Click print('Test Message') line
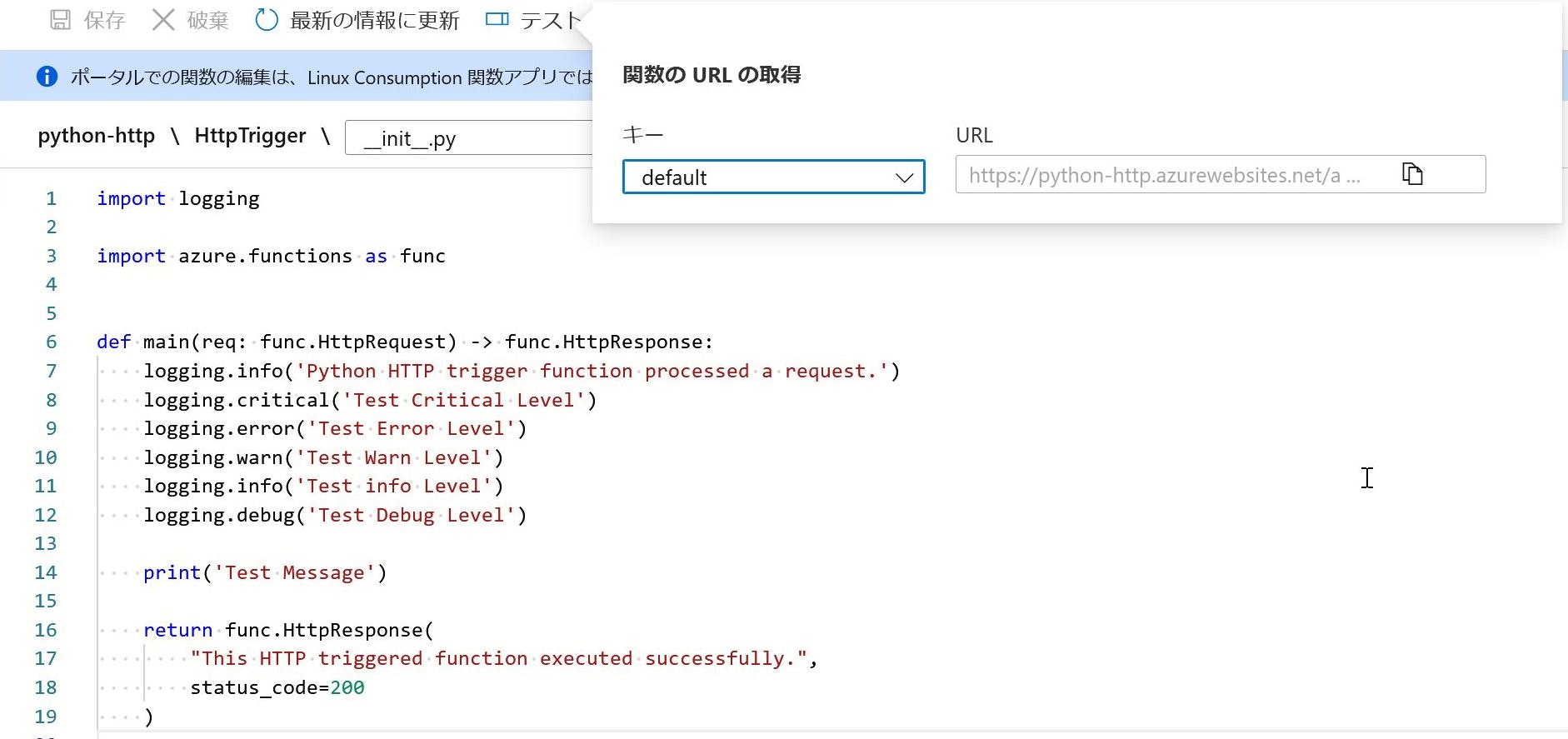 (265, 572)
